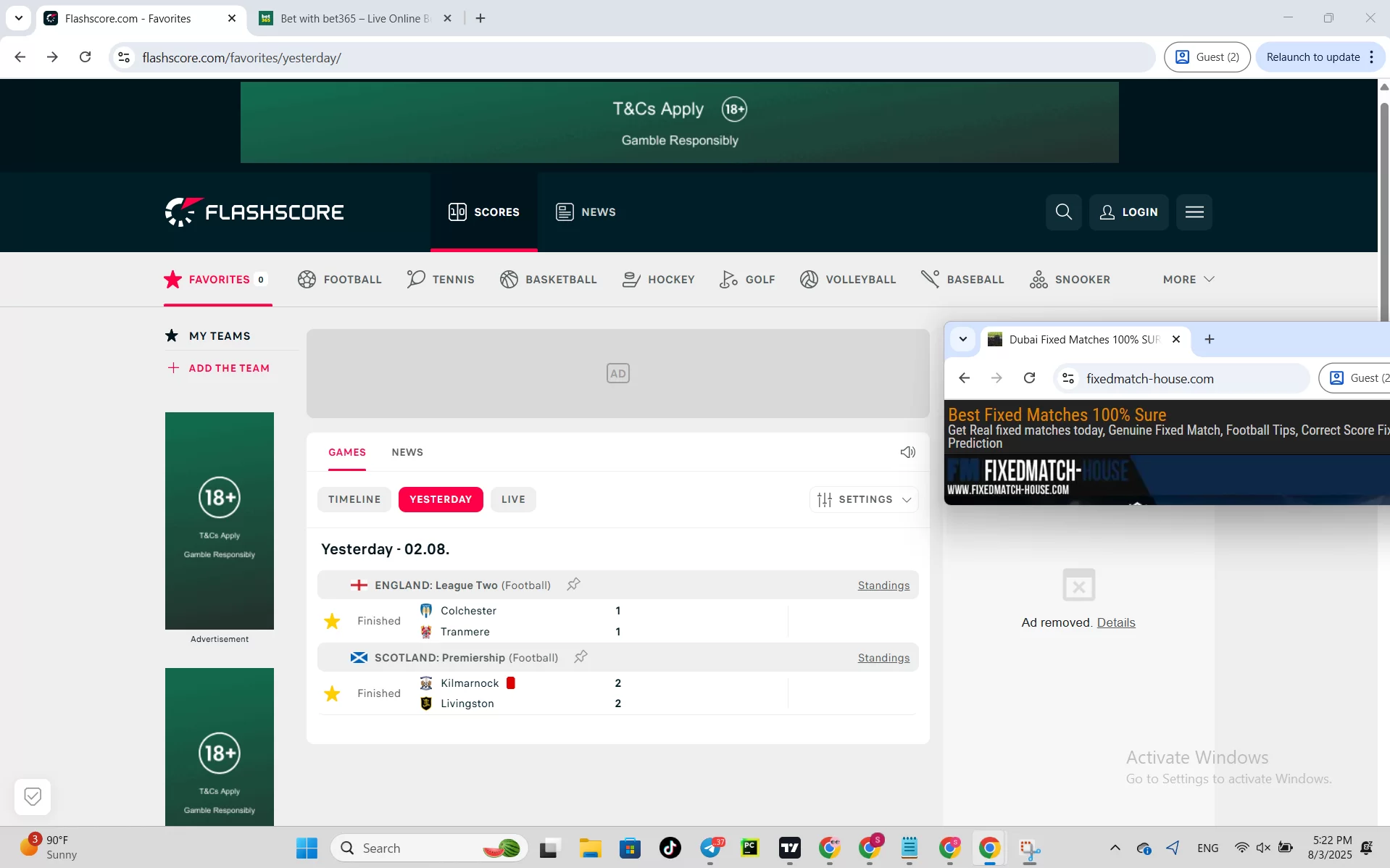Open the hamburger menu icon
This screenshot has height=868, width=1390.
pyautogui.click(x=1194, y=212)
